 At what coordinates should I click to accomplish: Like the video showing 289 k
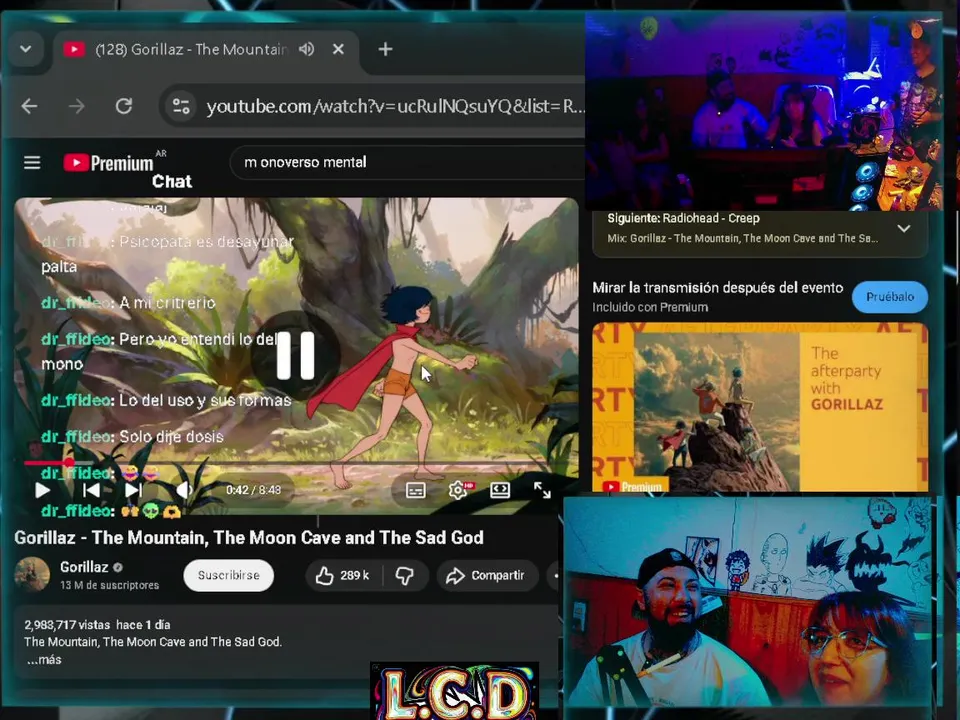343,576
